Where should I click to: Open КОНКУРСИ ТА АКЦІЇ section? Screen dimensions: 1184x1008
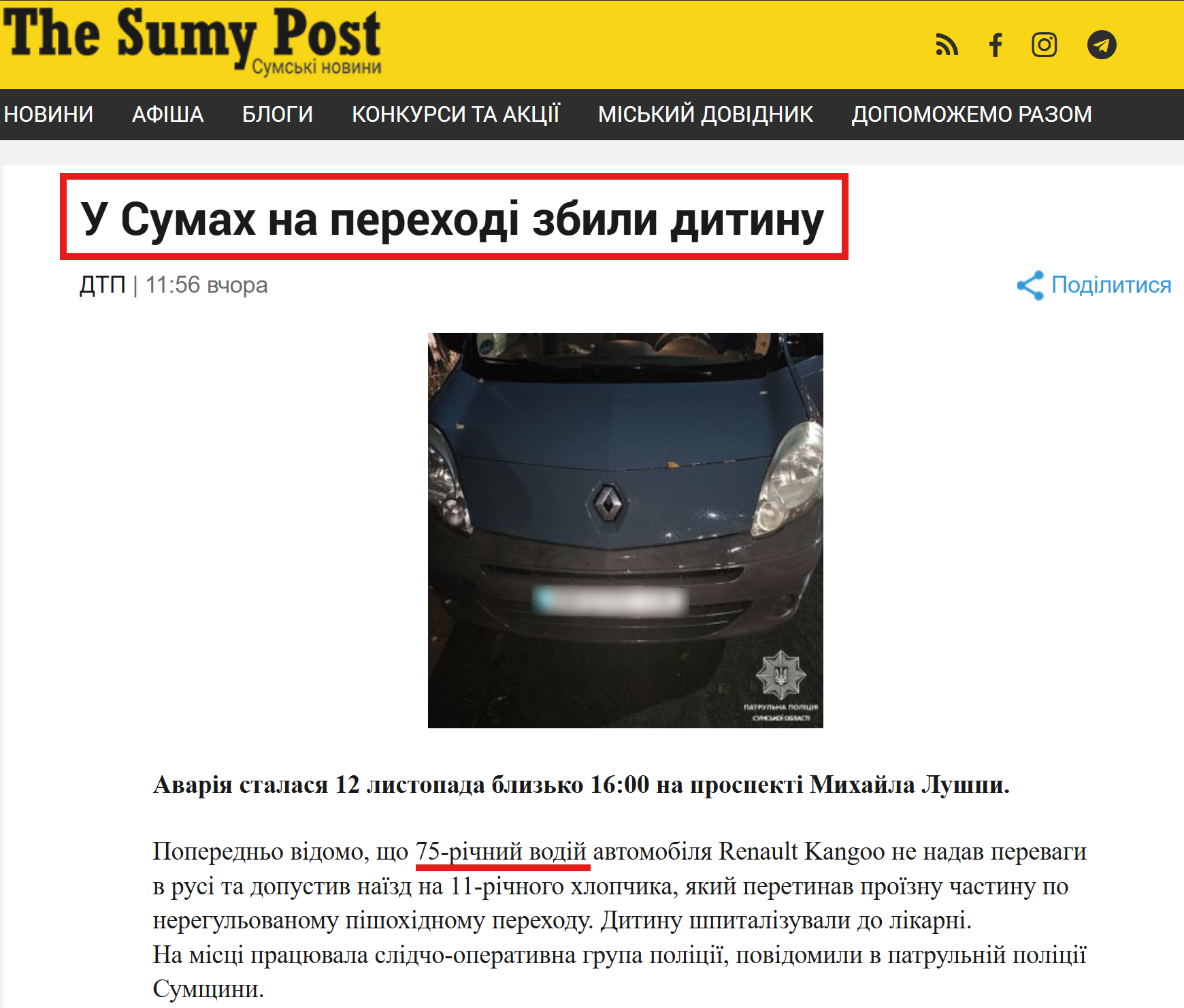(x=456, y=114)
